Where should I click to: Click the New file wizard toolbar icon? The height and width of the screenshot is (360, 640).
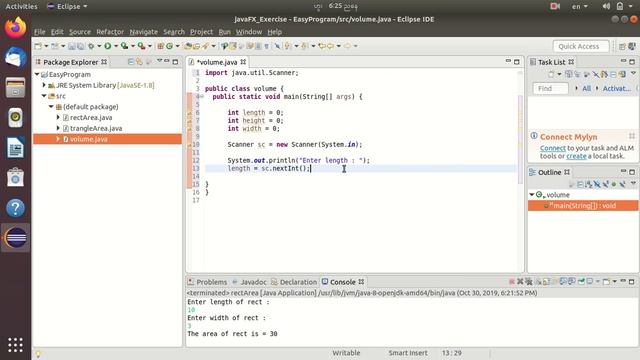click(38, 46)
